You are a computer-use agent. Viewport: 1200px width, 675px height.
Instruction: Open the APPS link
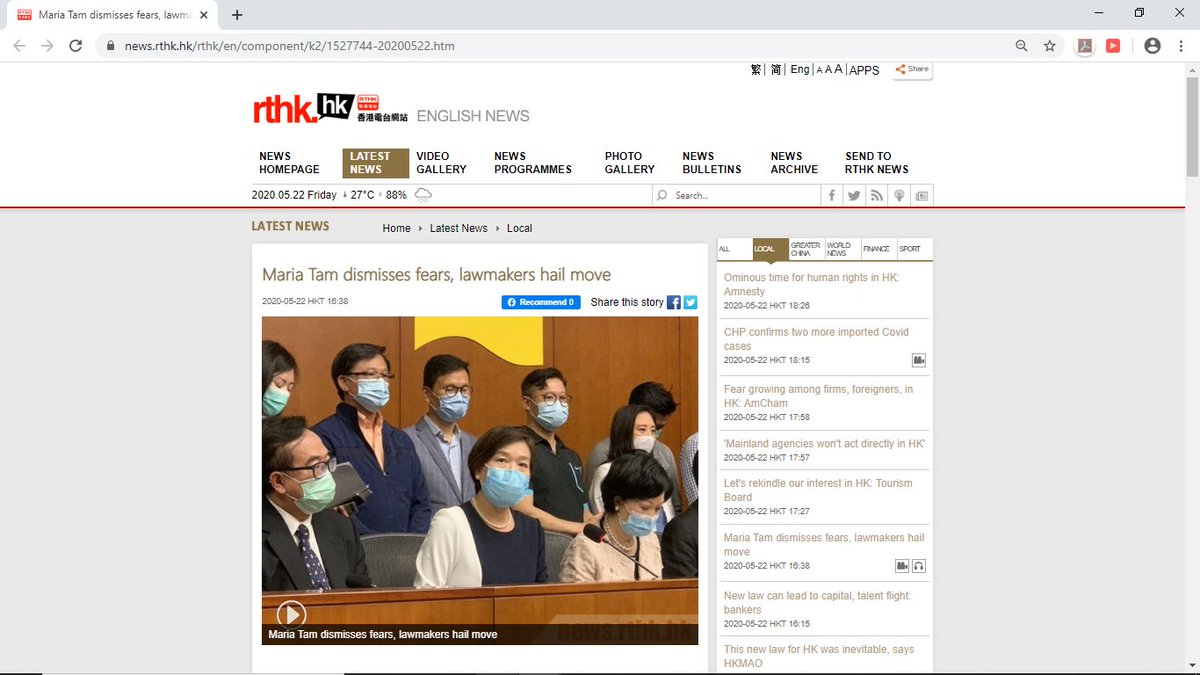(864, 70)
